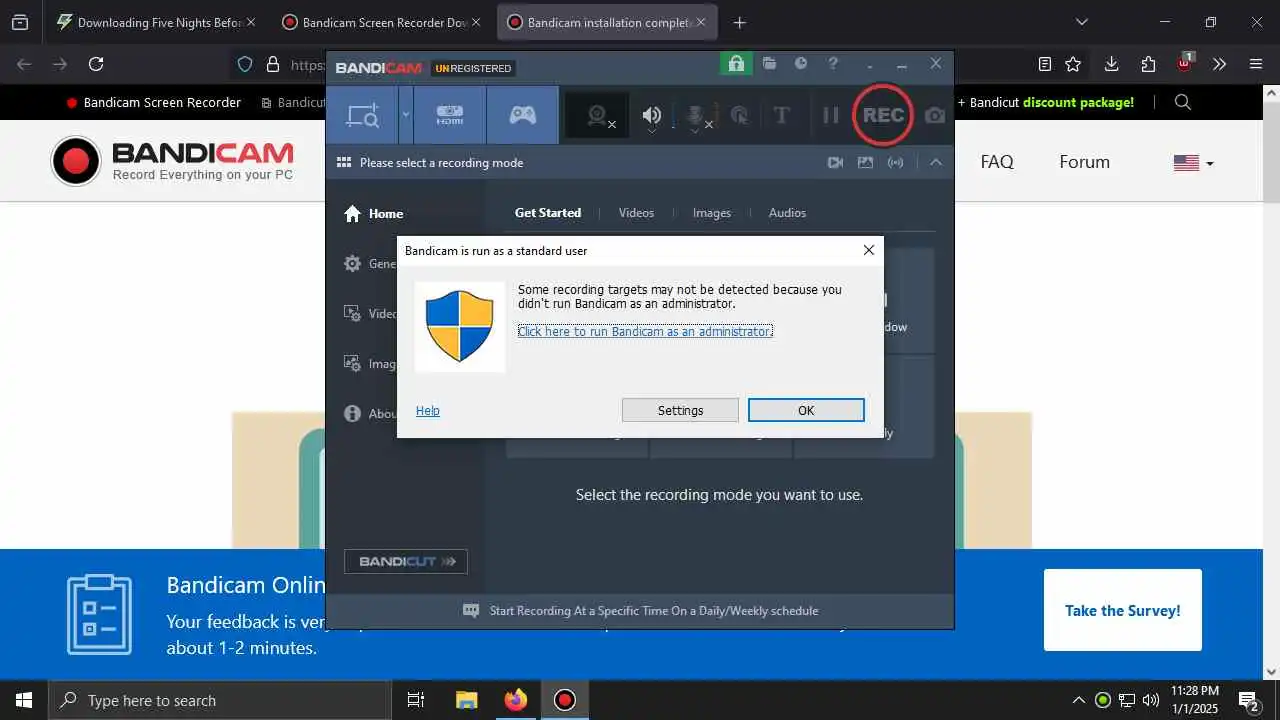Confirm the dialog with OK
The height and width of the screenshot is (720, 1280).
point(806,410)
